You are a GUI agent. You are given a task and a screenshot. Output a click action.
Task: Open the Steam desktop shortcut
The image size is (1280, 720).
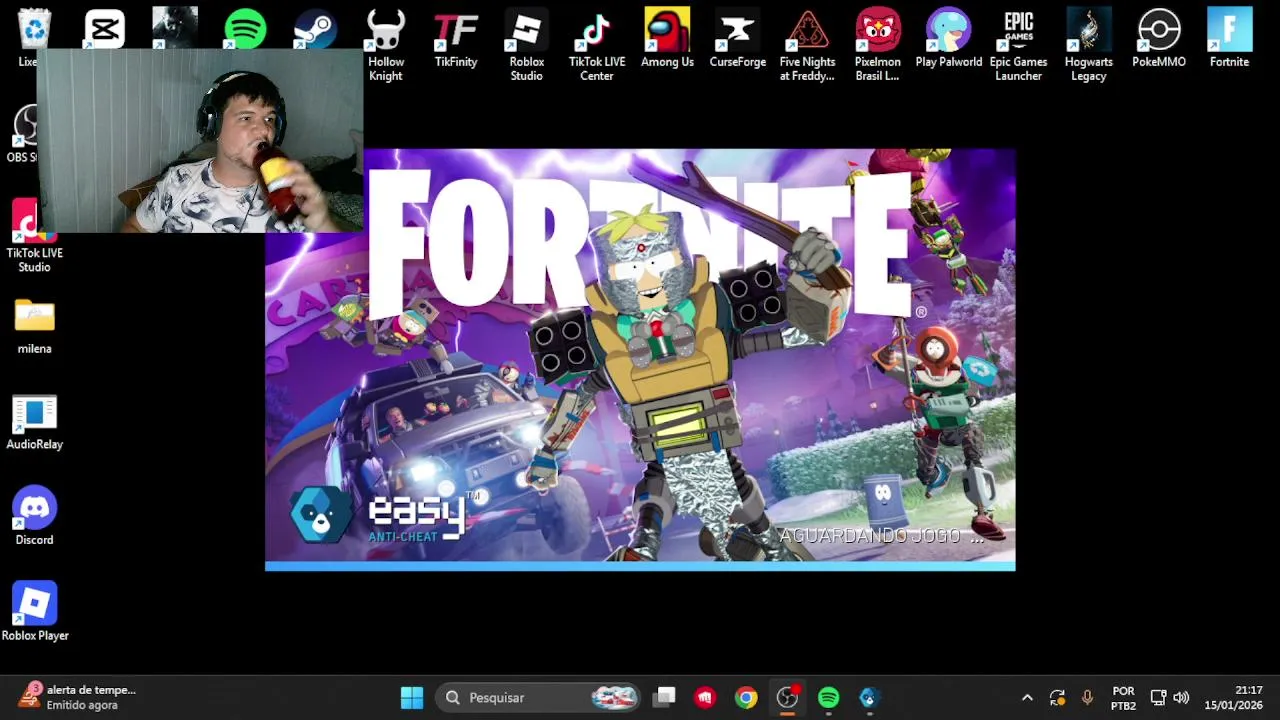pos(315,28)
